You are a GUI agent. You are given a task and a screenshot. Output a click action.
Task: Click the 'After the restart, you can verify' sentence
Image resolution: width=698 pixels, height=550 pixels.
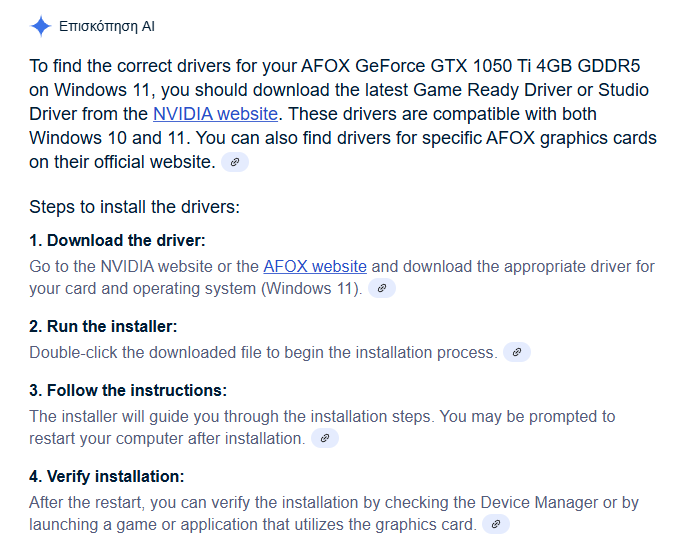pos(334,513)
